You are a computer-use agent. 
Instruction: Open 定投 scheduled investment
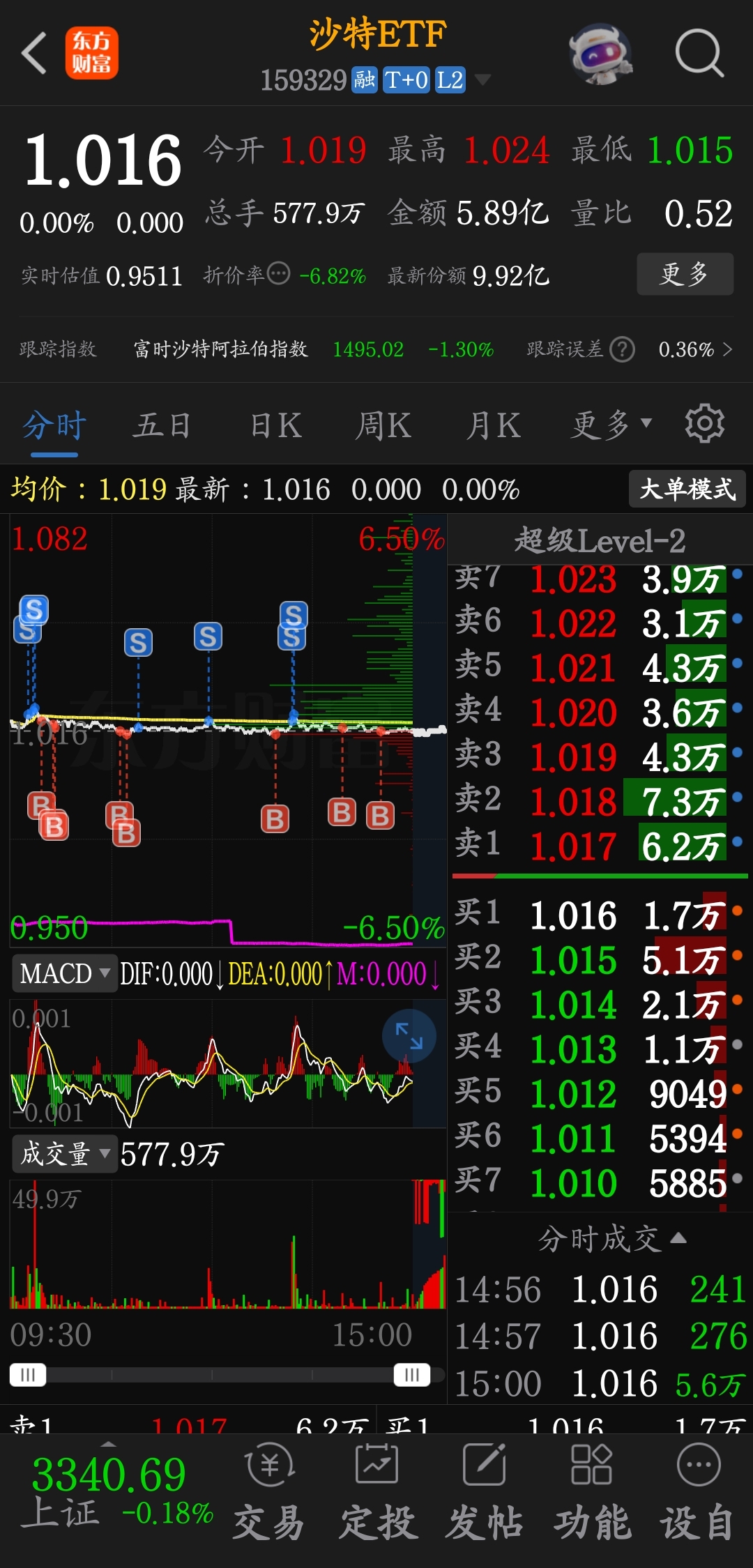click(377, 1491)
